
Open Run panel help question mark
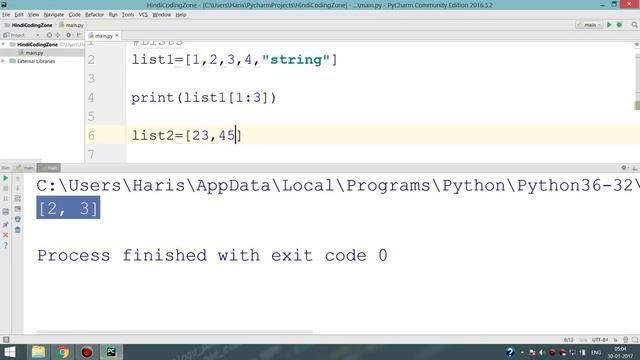6,245
